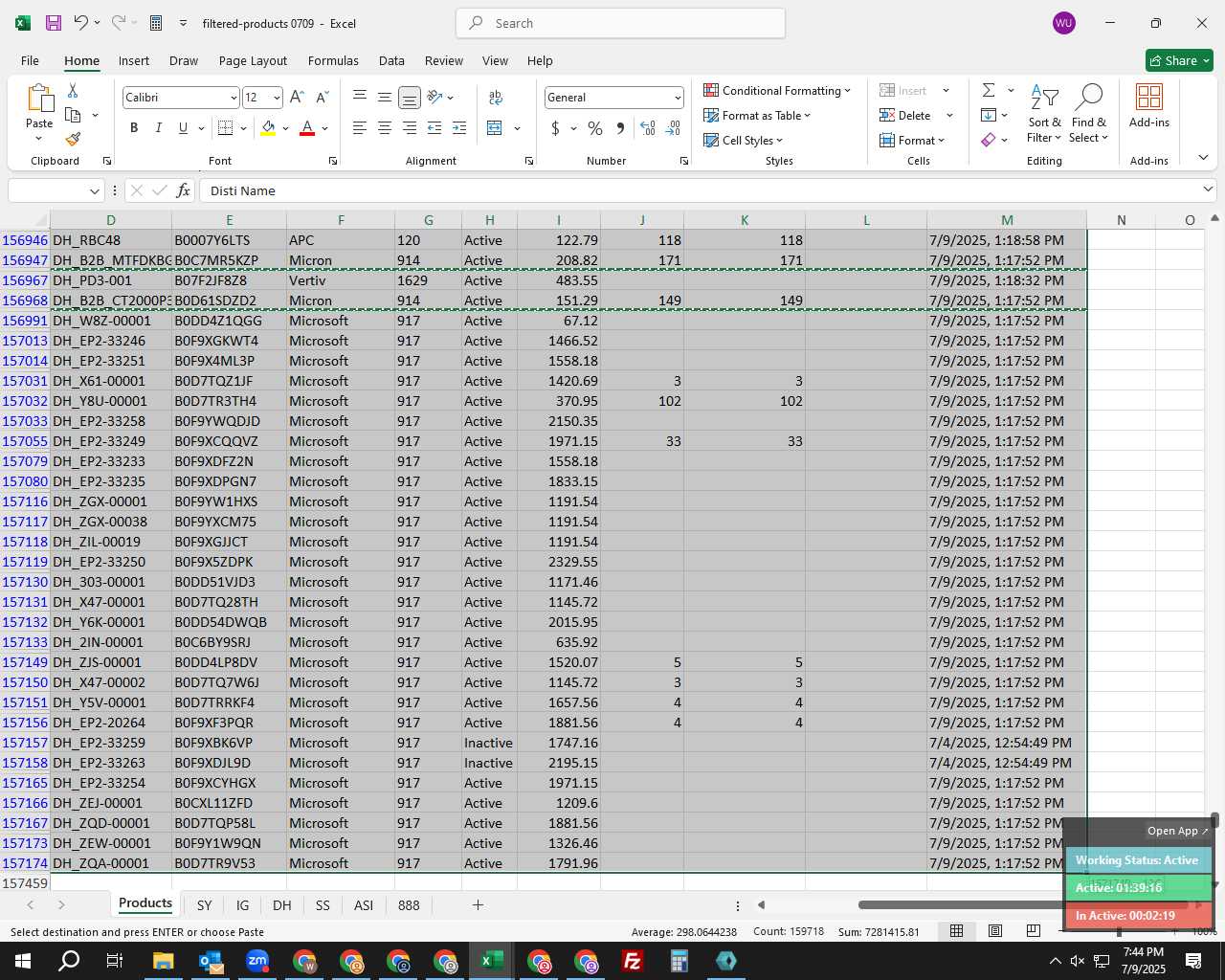Click the Font Color red A icon
The image size is (1225, 980).
(x=307, y=127)
